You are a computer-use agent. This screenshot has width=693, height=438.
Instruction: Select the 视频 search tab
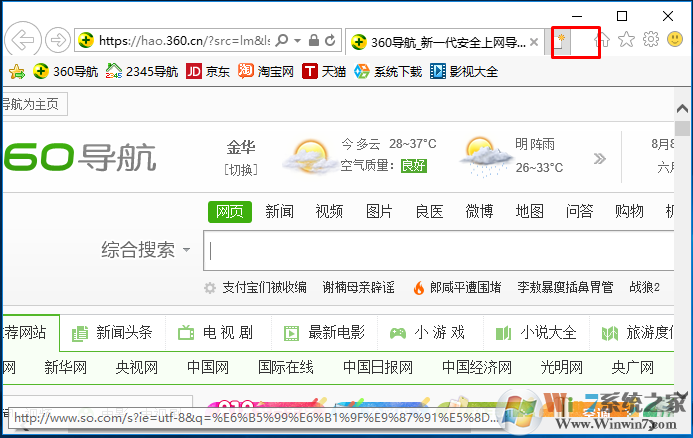tap(329, 212)
